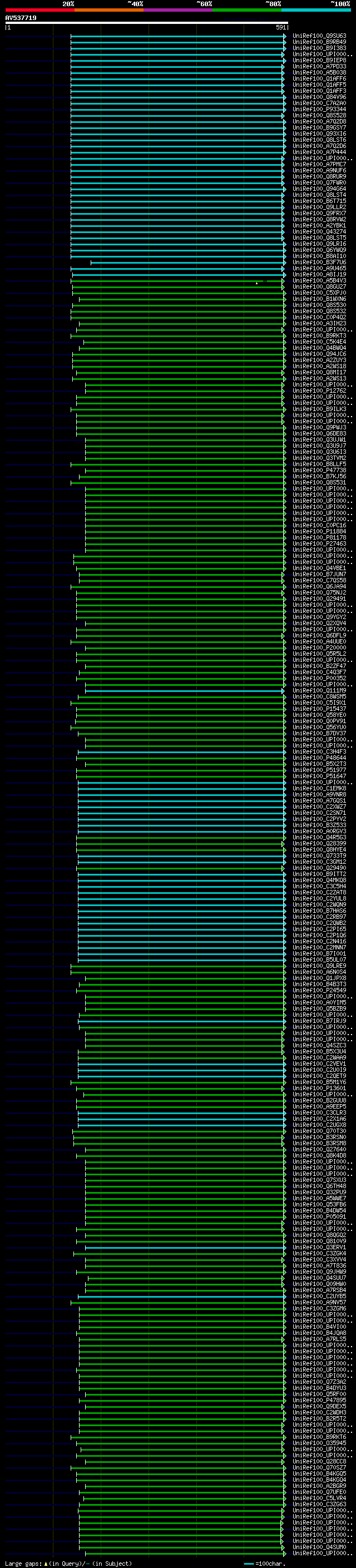
Task: Select hit label UniRef100_C7A2A0
Action: (x=319, y=103)
